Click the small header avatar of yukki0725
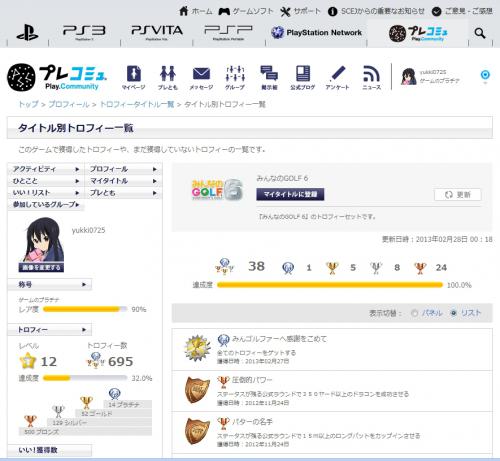The image size is (500, 461). (409, 77)
